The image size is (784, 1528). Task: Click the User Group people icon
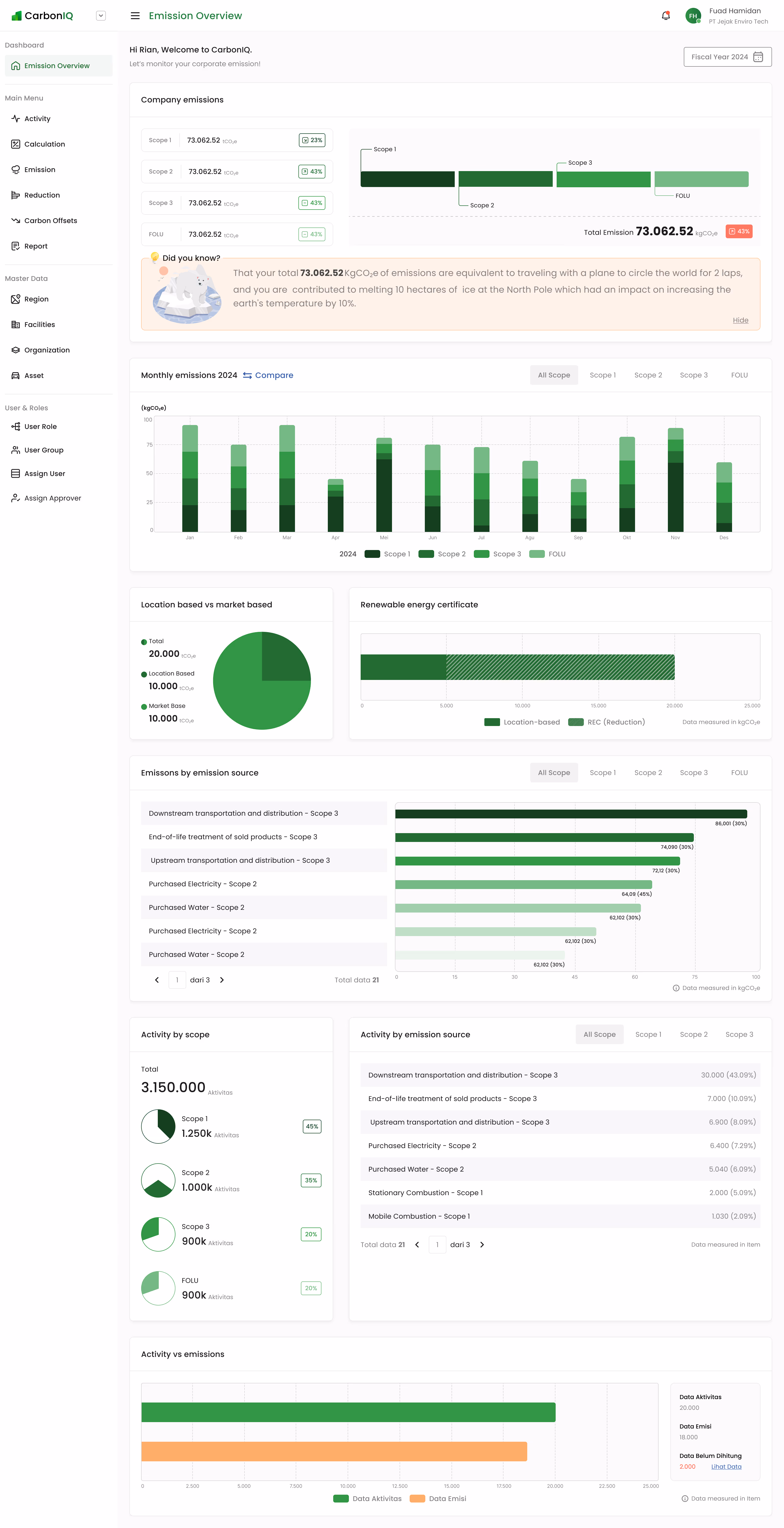[15, 450]
